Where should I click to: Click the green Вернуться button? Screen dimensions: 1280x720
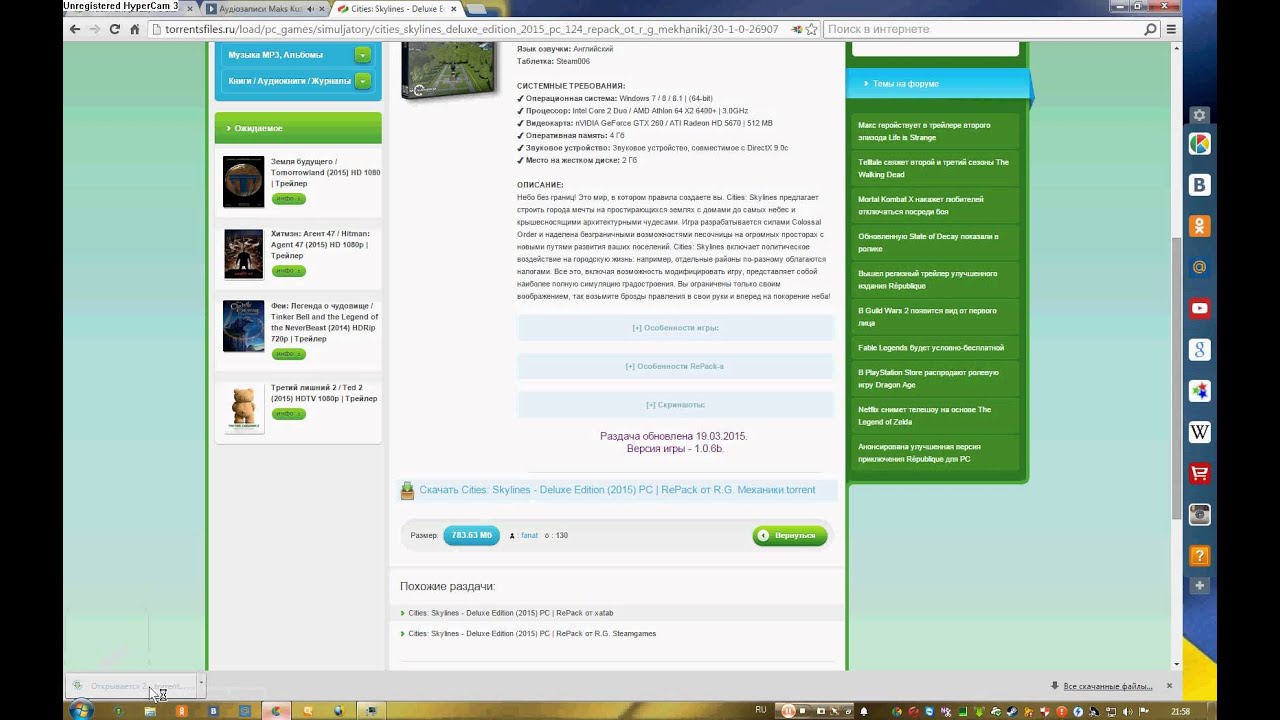[790, 535]
